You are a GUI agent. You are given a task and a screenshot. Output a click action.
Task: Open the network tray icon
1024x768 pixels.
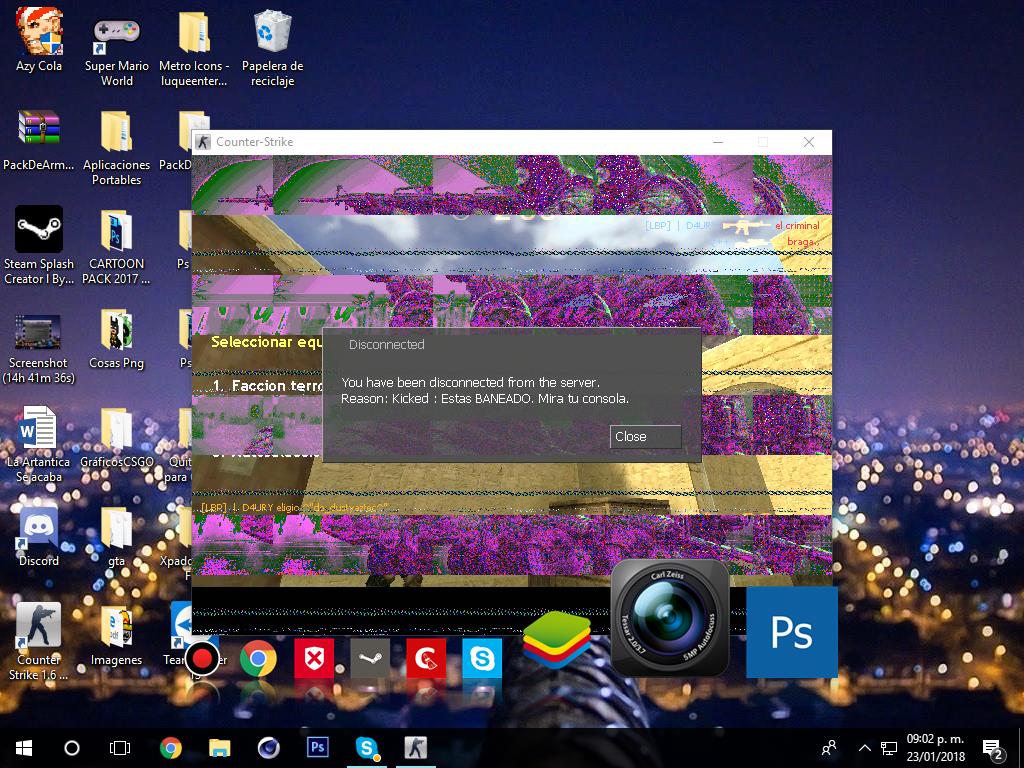tap(889, 748)
